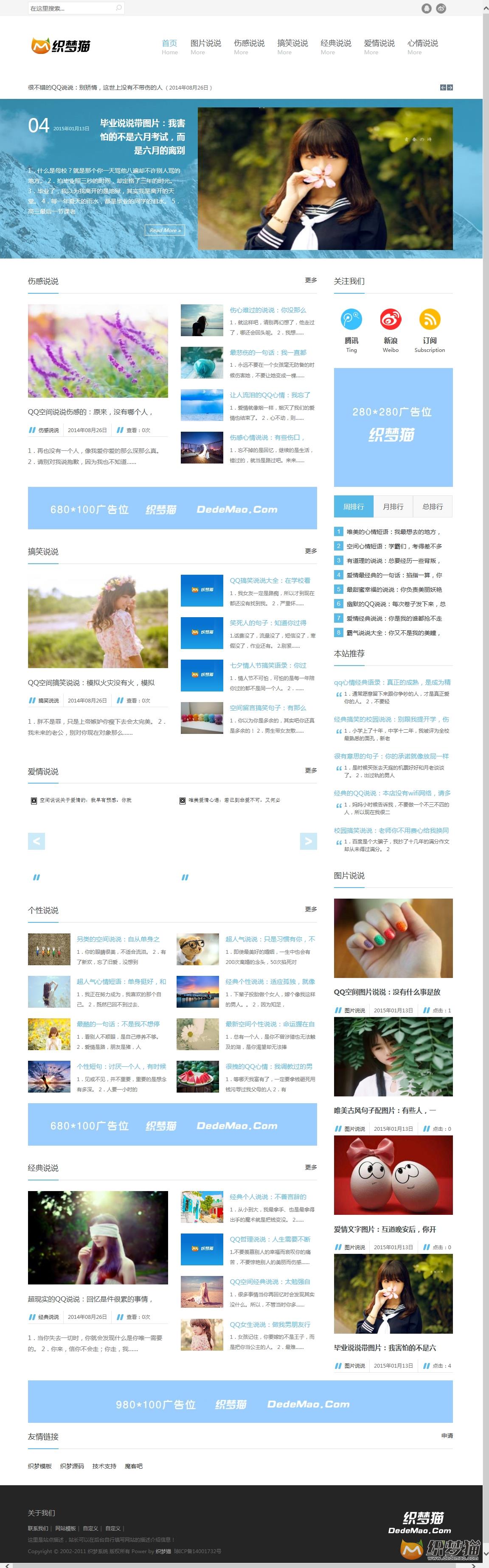This screenshot has width=489, height=1568.
Task: Open recommended 校园搞笑说说：老师你不用费心
Action: 391,830
